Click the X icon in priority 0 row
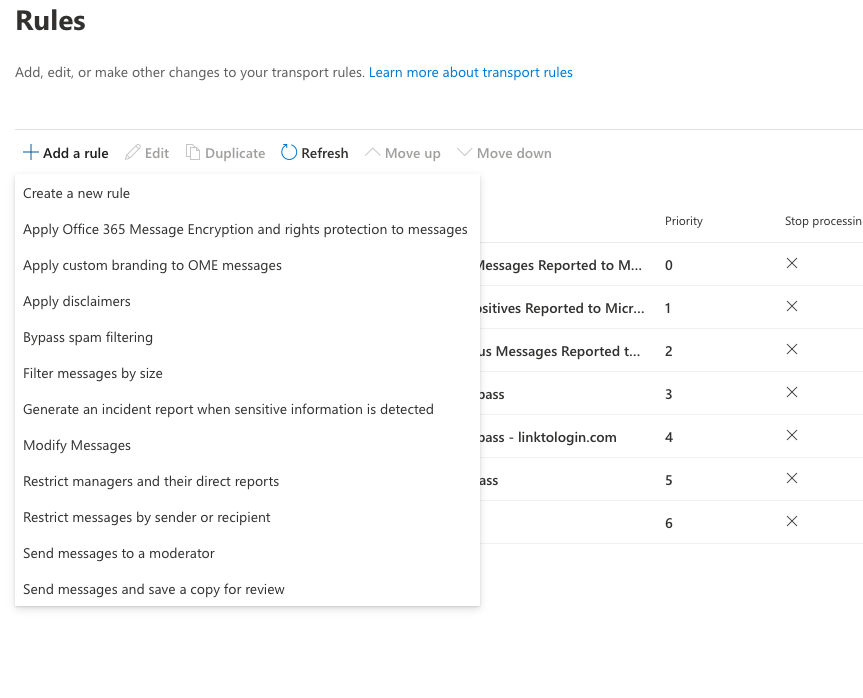This screenshot has width=863, height=698. 791,264
